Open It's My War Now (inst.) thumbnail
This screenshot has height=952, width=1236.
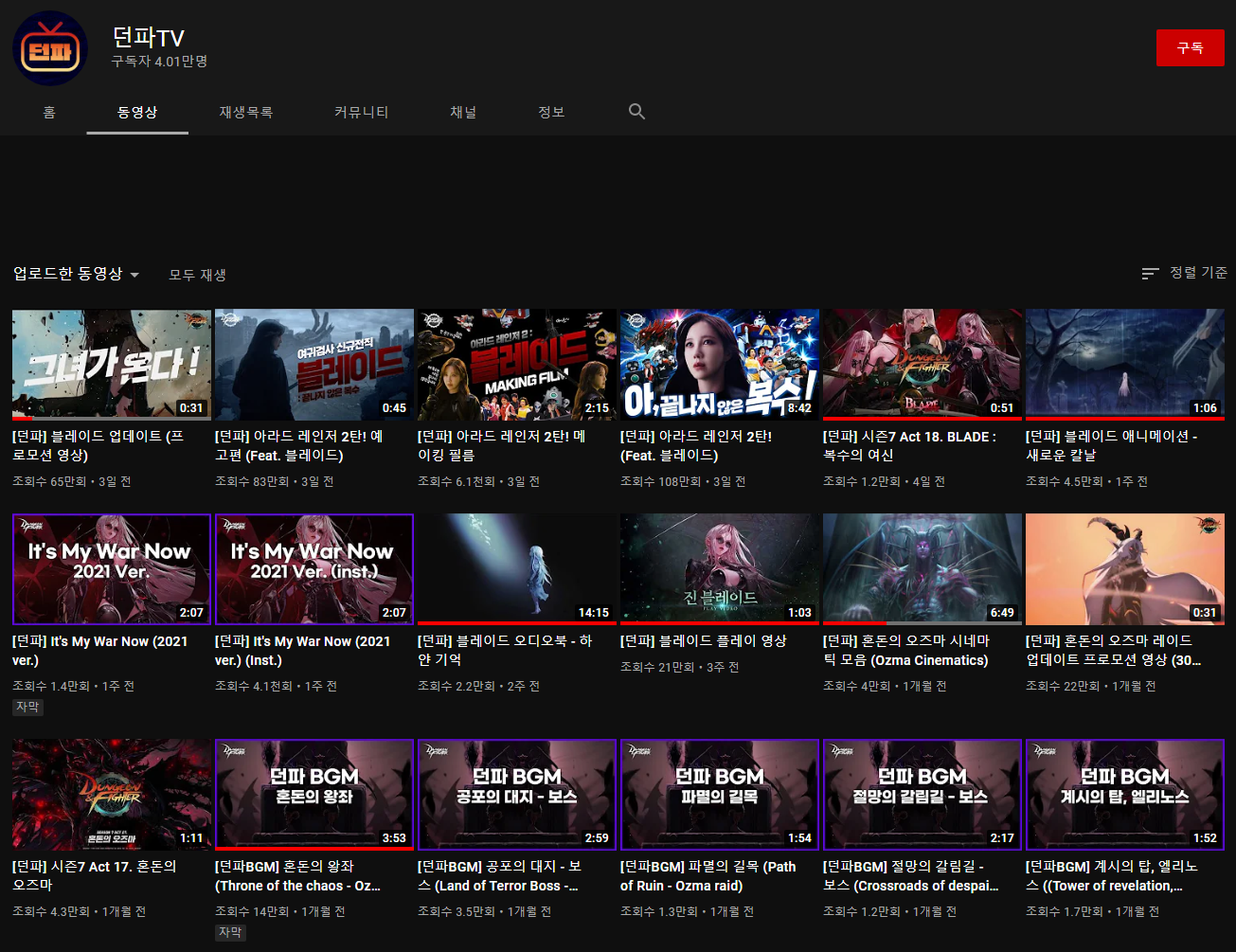point(314,569)
